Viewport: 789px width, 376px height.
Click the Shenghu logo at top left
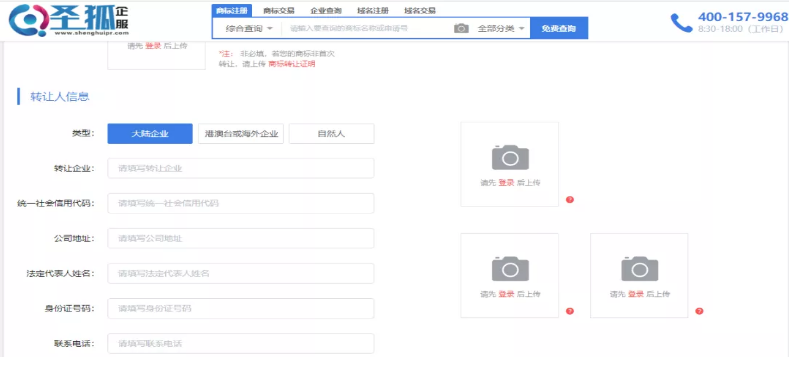click(69, 20)
